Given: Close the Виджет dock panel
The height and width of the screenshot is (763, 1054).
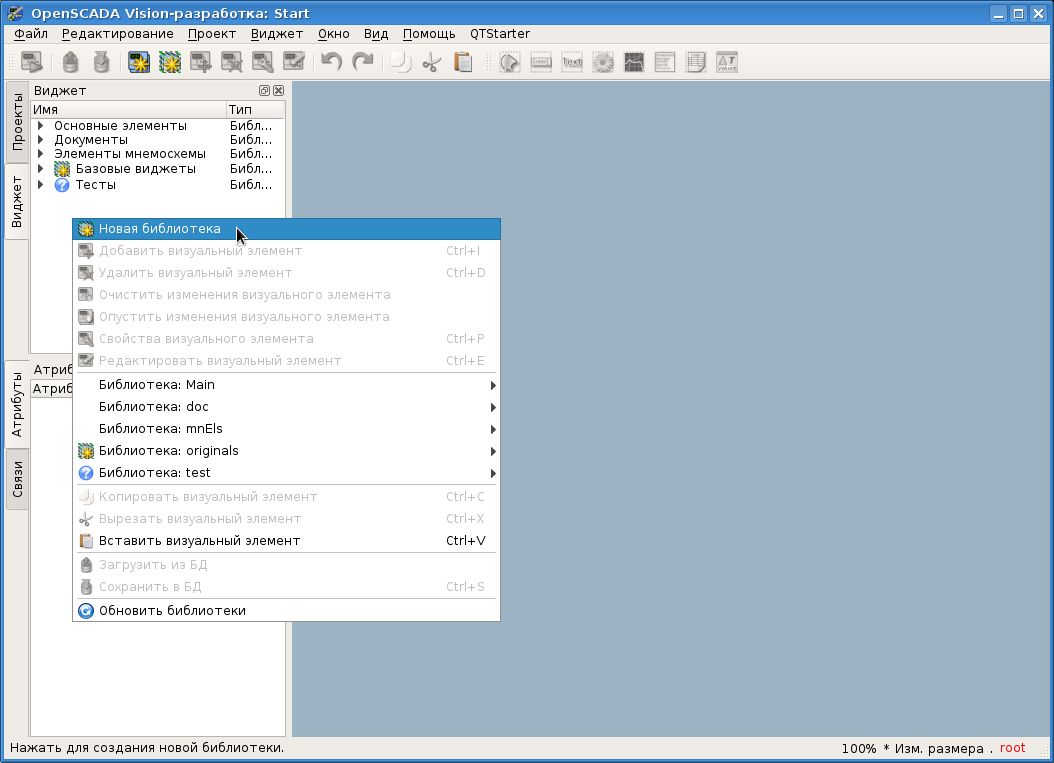Looking at the screenshot, I should [x=278, y=91].
